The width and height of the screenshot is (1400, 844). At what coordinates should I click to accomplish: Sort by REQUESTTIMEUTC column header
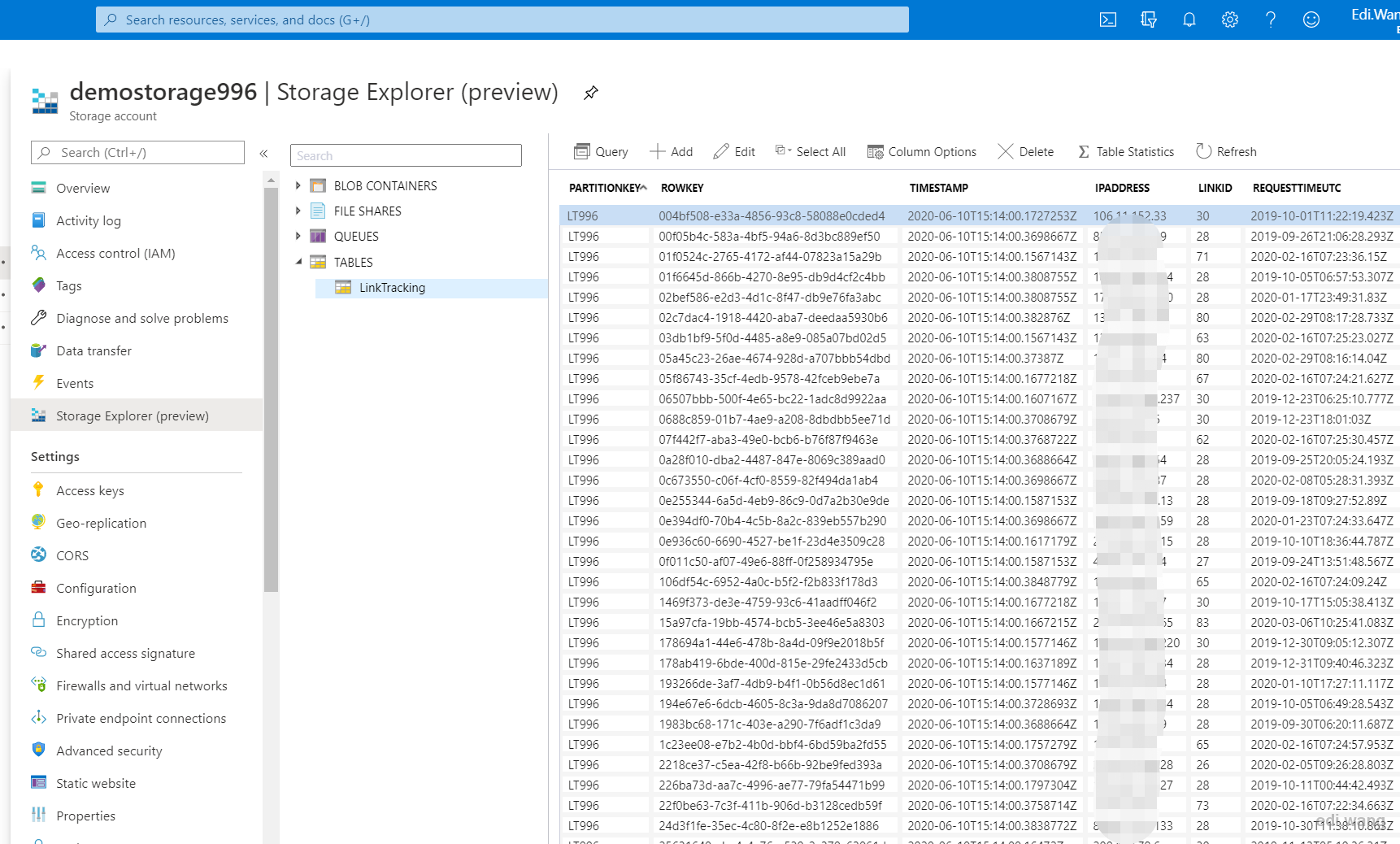1297,188
